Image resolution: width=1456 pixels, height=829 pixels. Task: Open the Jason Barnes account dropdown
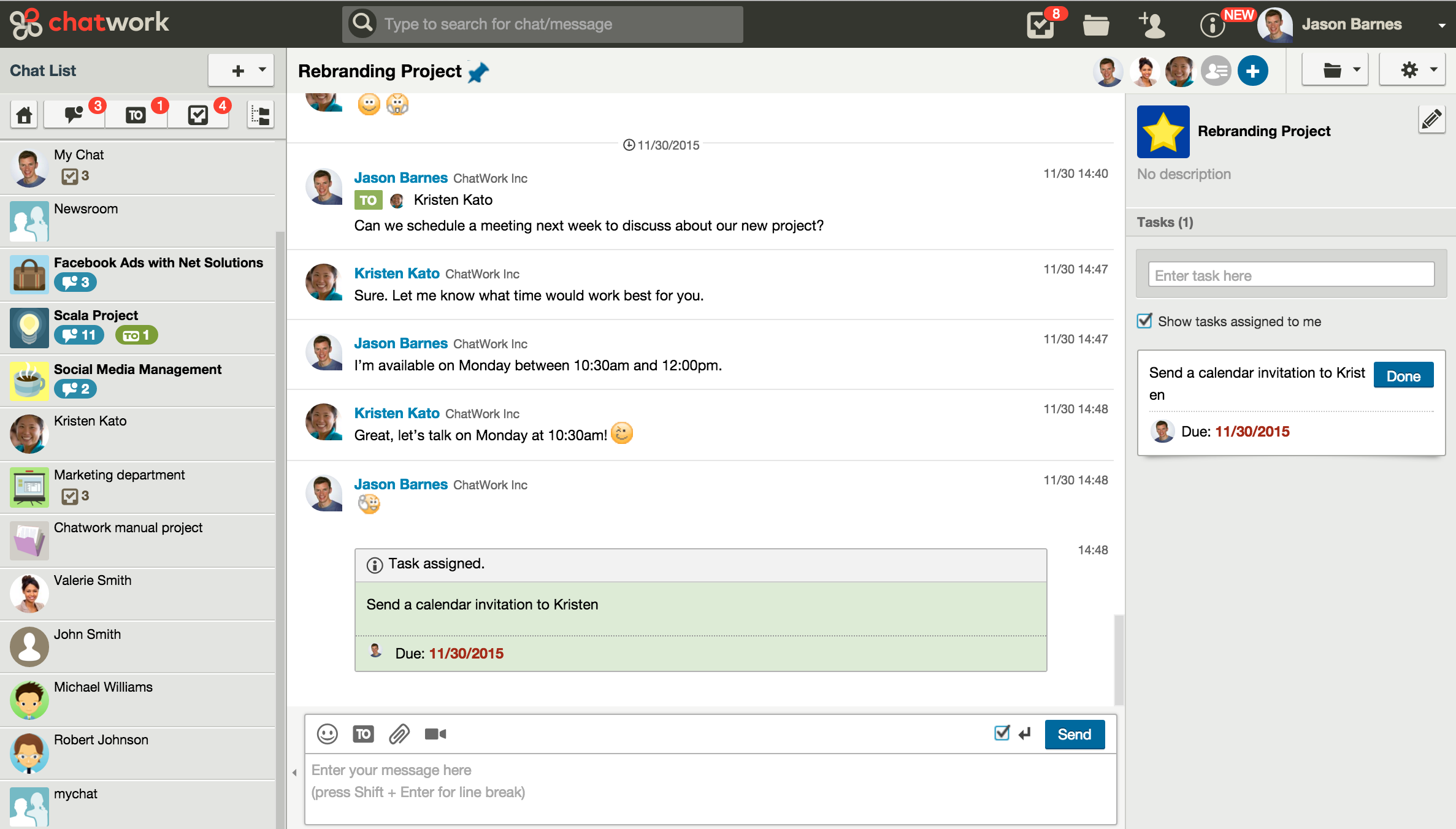click(x=1442, y=25)
